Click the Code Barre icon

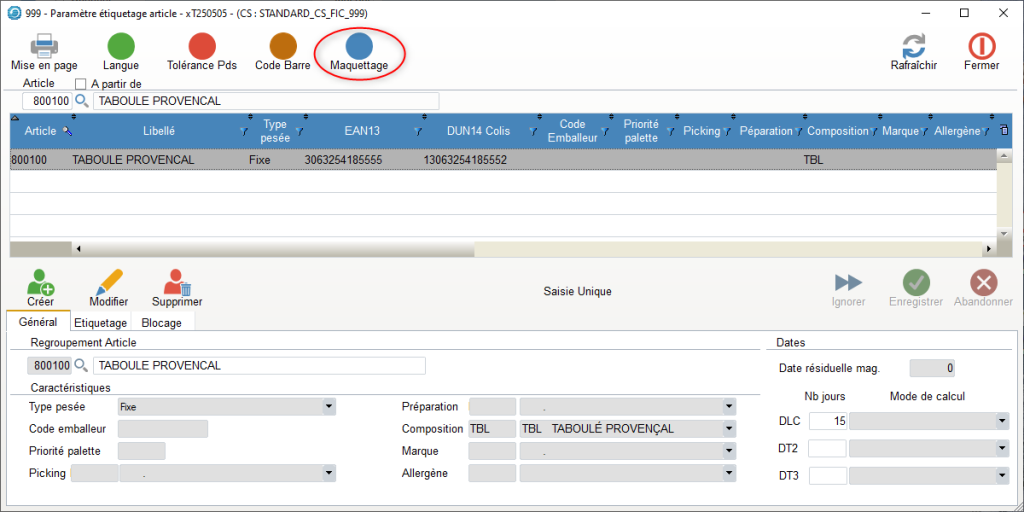pos(283,46)
